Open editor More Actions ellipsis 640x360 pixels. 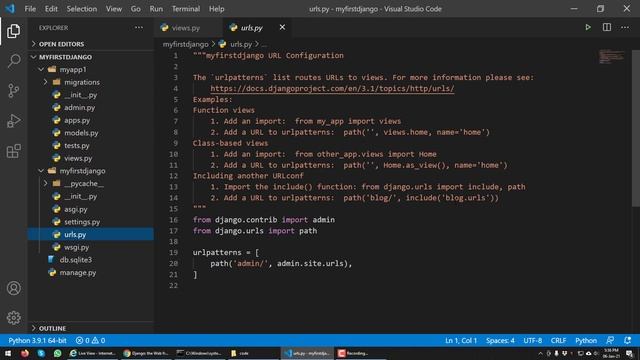click(x=625, y=27)
